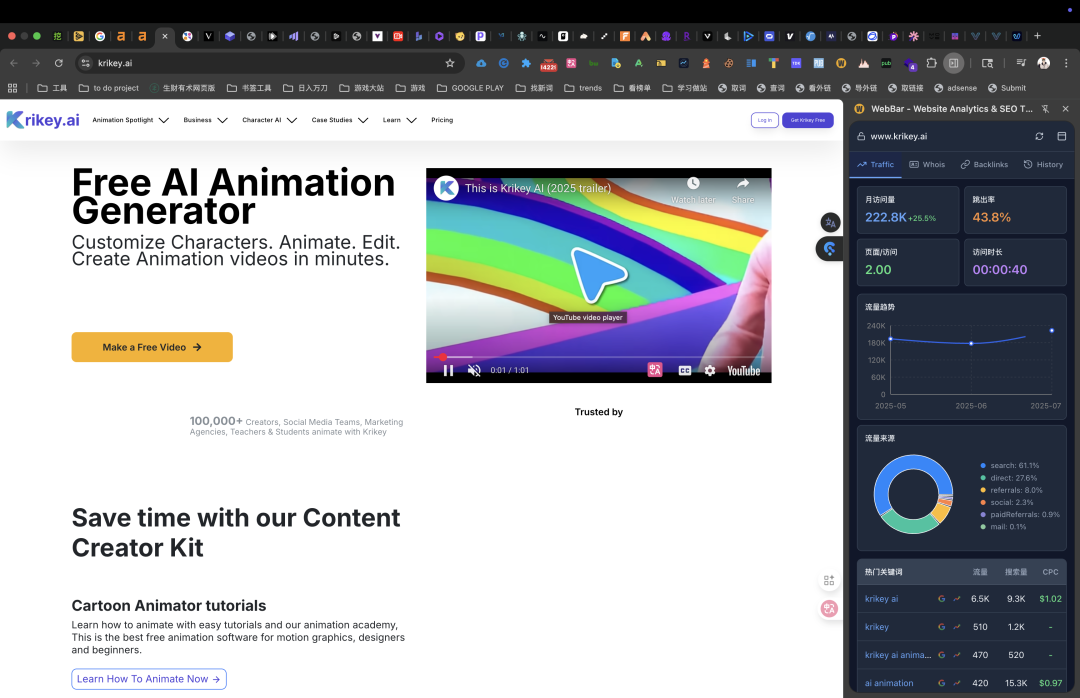Click the www.krikey.ai domain in WebBar

[898, 136]
